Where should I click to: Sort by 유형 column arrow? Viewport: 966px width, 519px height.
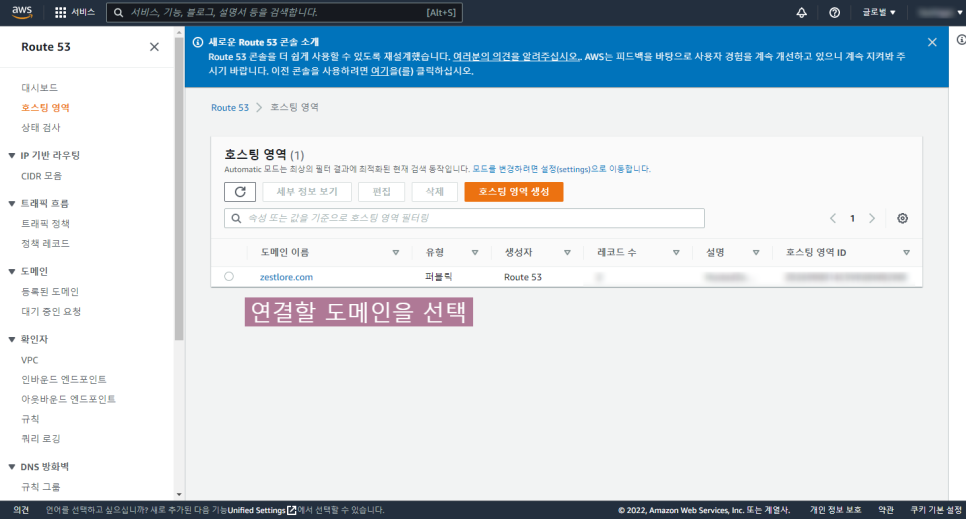pos(475,253)
